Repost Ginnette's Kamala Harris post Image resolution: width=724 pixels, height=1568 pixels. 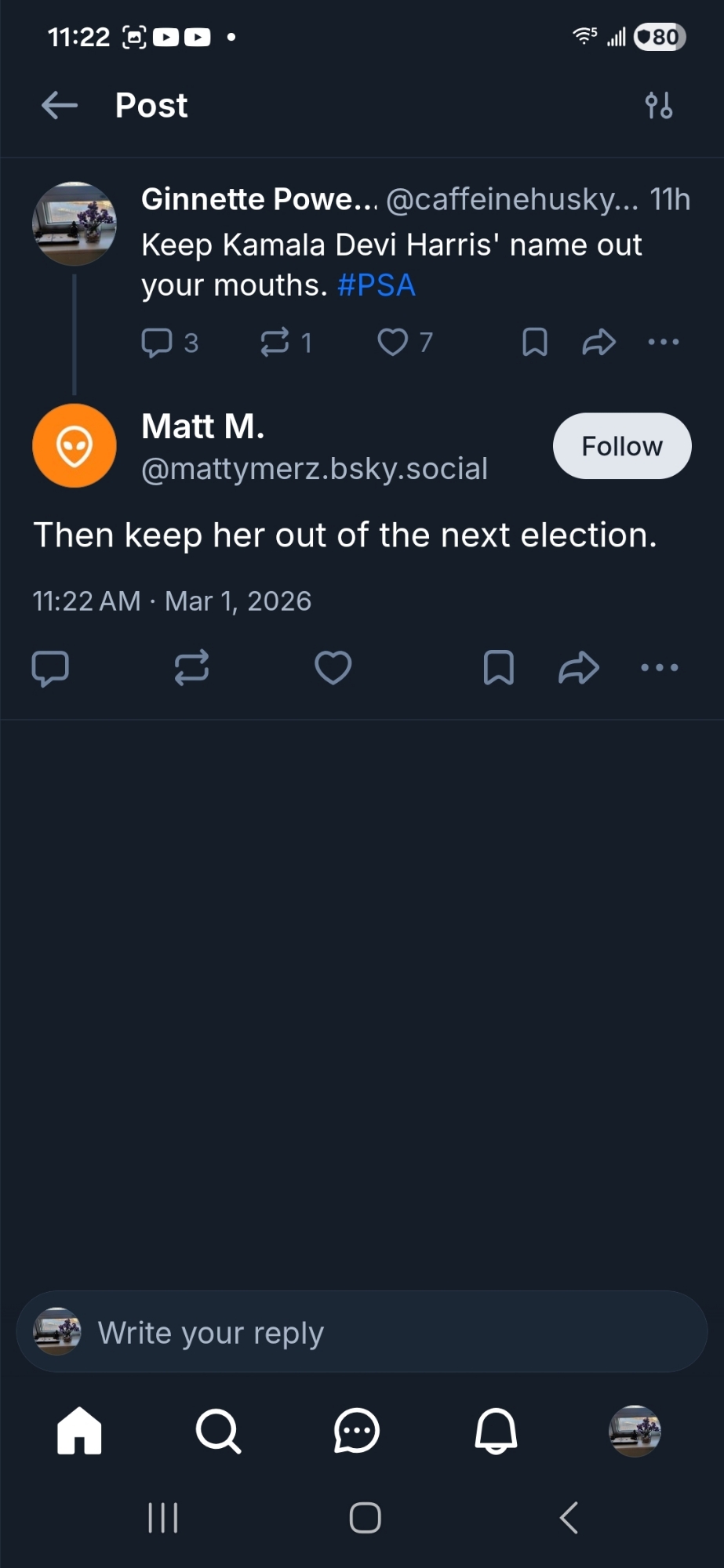point(275,343)
